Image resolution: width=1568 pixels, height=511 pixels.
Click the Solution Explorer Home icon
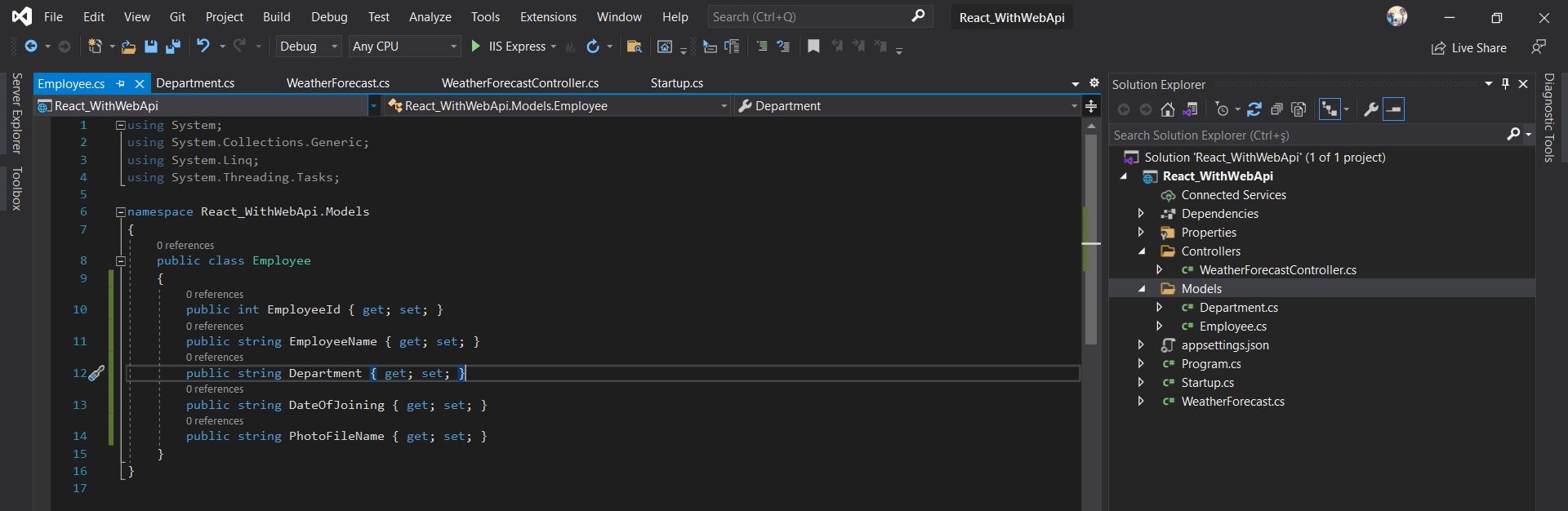(x=1168, y=109)
